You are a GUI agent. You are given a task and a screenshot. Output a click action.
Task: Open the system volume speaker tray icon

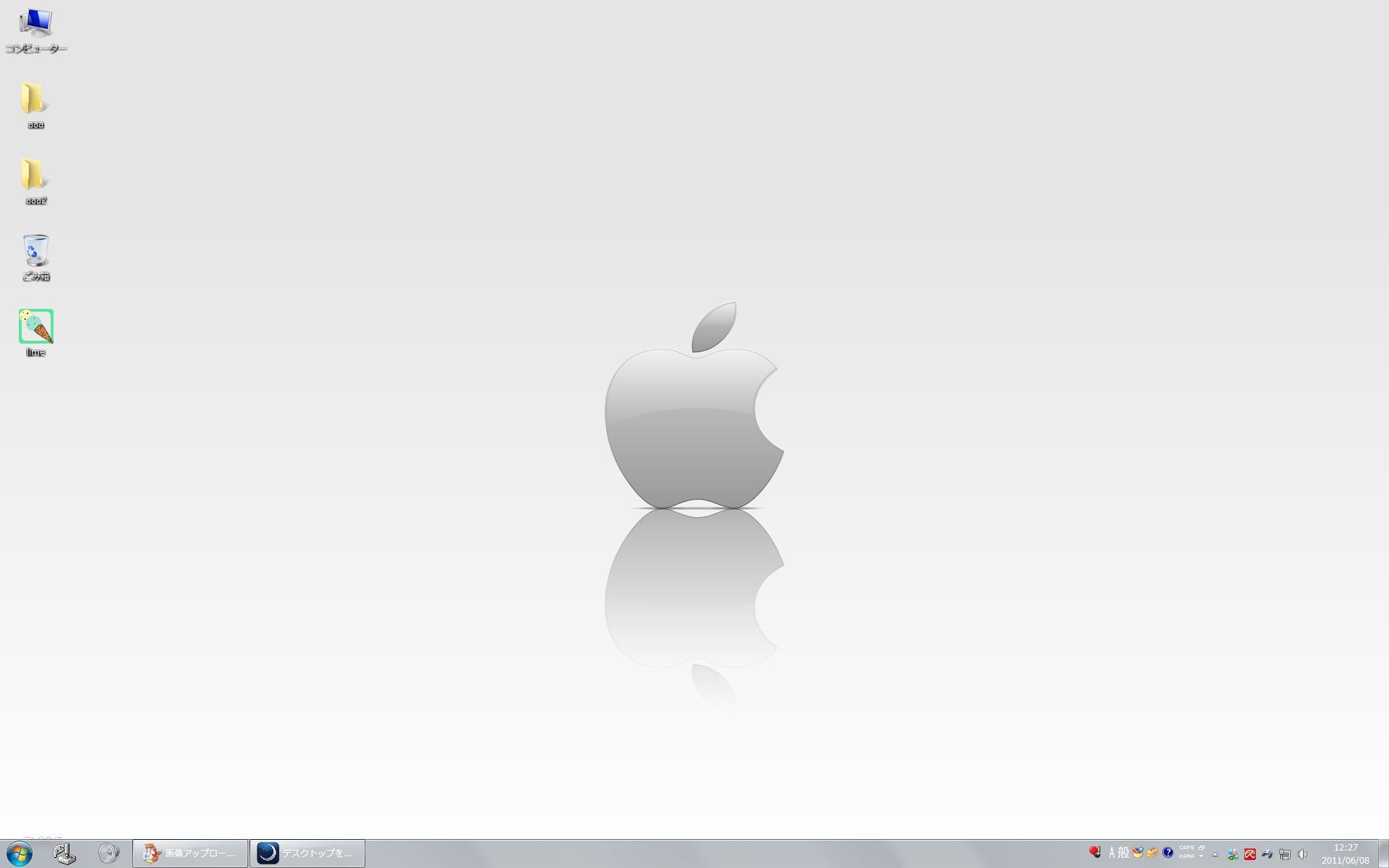click(x=1302, y=854)
